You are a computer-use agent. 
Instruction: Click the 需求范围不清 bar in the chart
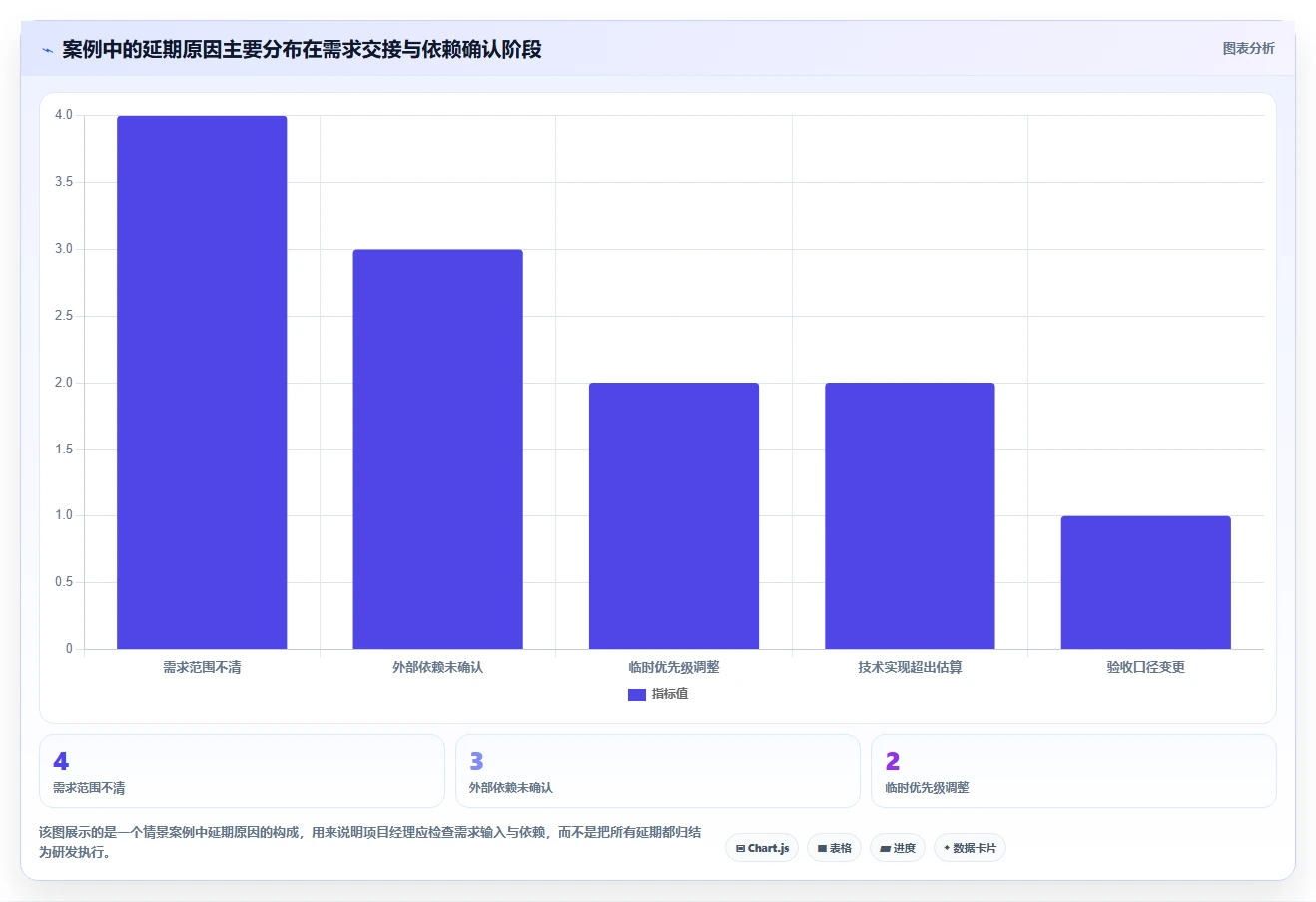click(202, 383)
